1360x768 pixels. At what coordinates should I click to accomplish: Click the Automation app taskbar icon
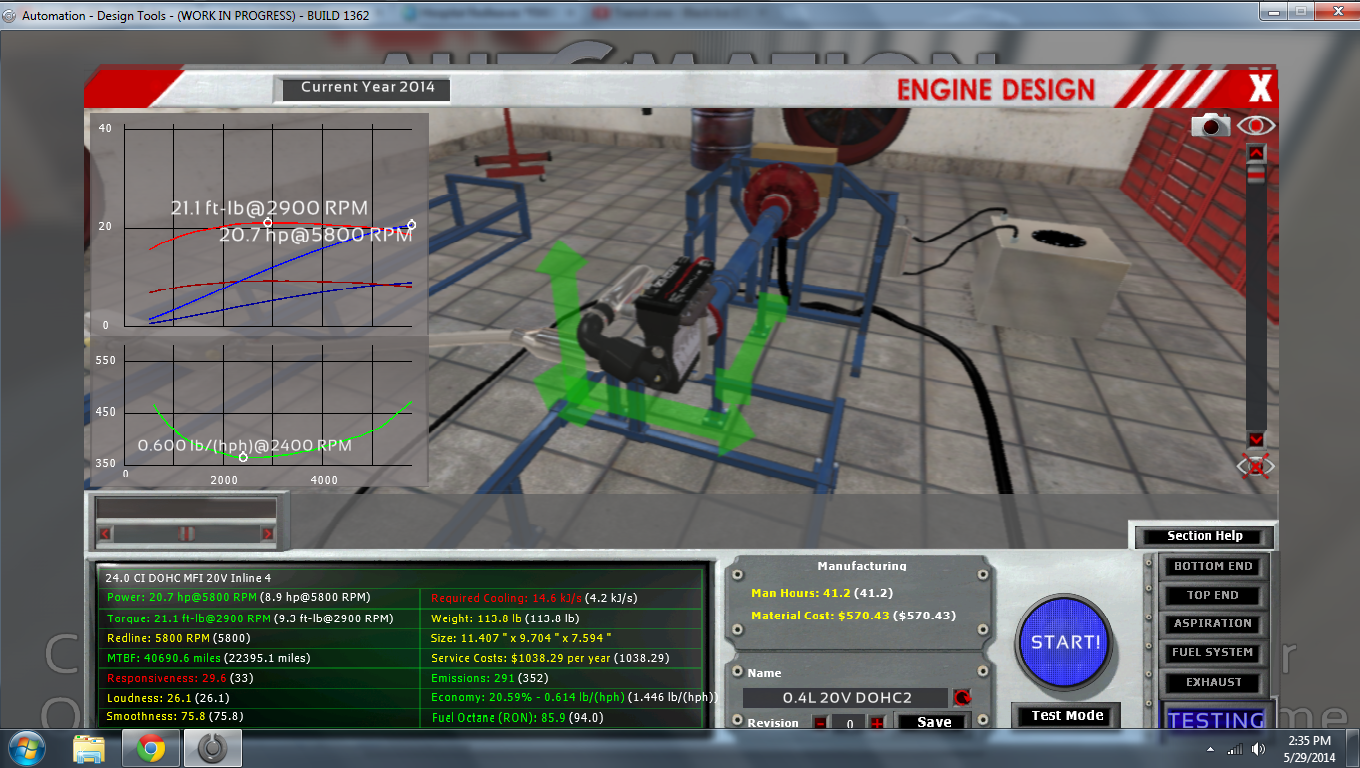213,748
